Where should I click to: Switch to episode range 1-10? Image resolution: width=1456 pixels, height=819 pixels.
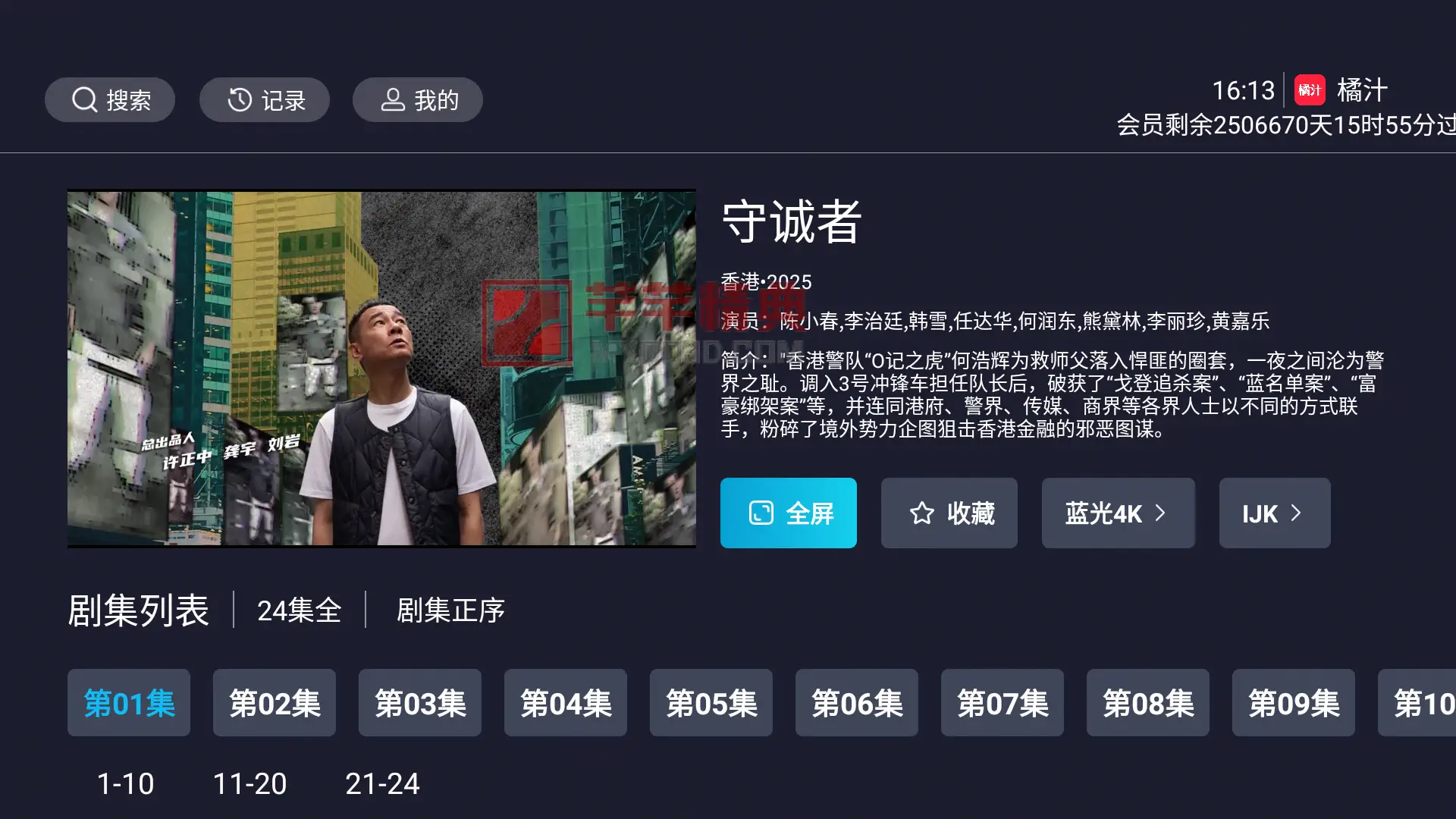pyautogui.click(x=125, y=783)
